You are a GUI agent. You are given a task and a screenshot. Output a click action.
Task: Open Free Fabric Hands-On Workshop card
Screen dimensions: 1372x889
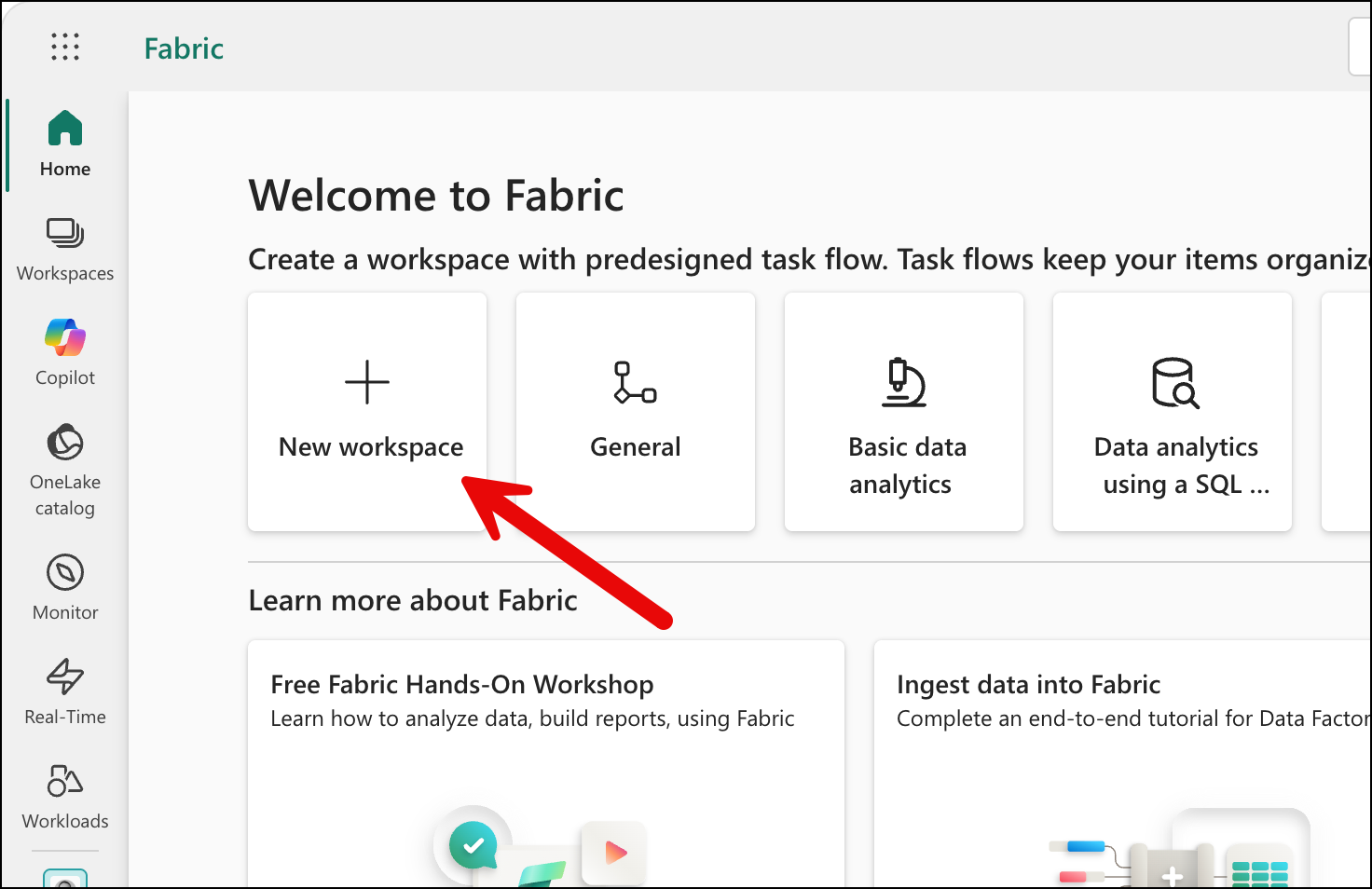(546, 764)
